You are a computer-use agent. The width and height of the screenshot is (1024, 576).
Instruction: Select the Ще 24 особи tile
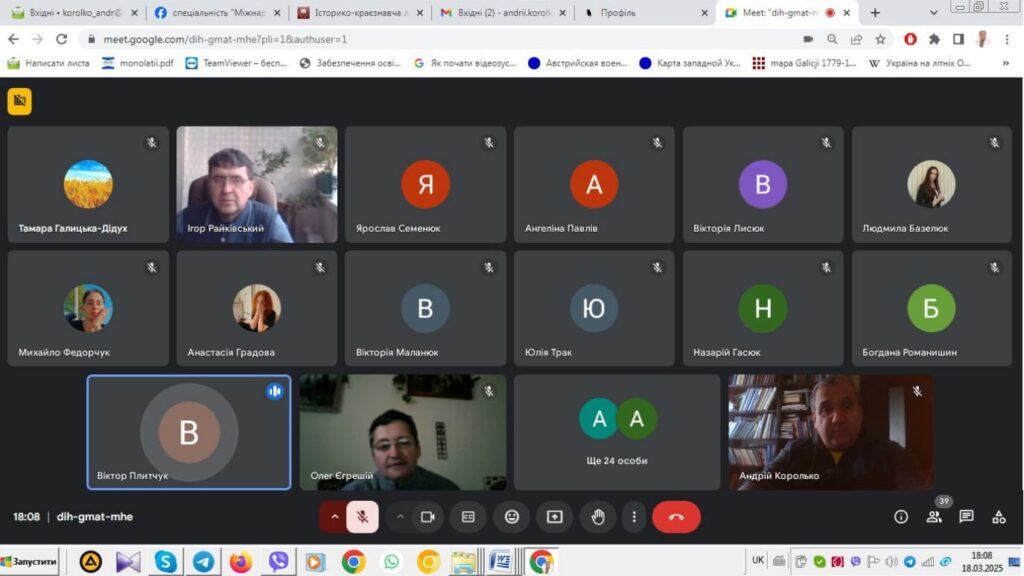pos(617,432)
